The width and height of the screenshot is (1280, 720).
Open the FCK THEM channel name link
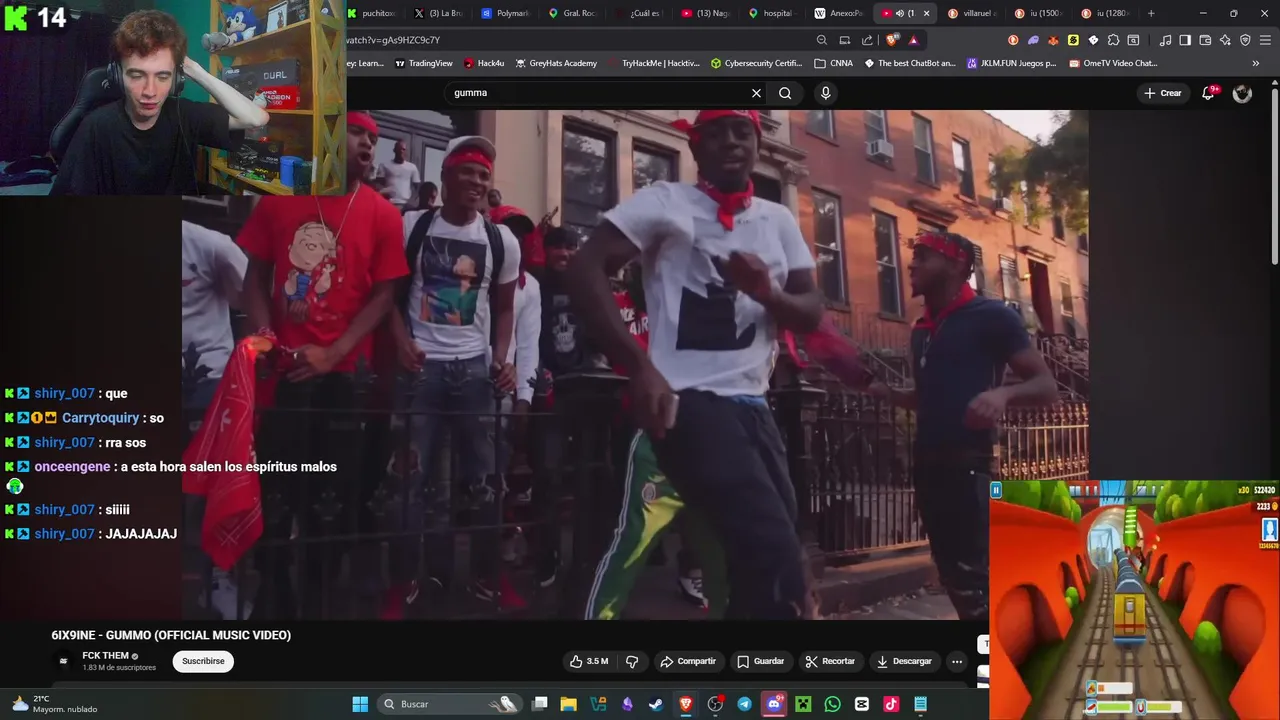[x=105, y=656]
